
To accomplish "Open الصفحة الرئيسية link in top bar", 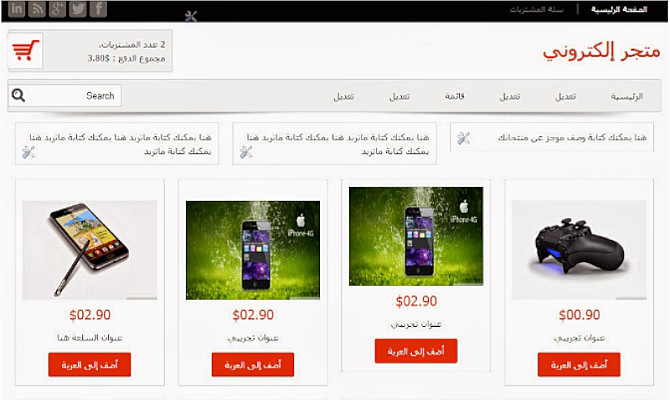I will tap(619, 9).
